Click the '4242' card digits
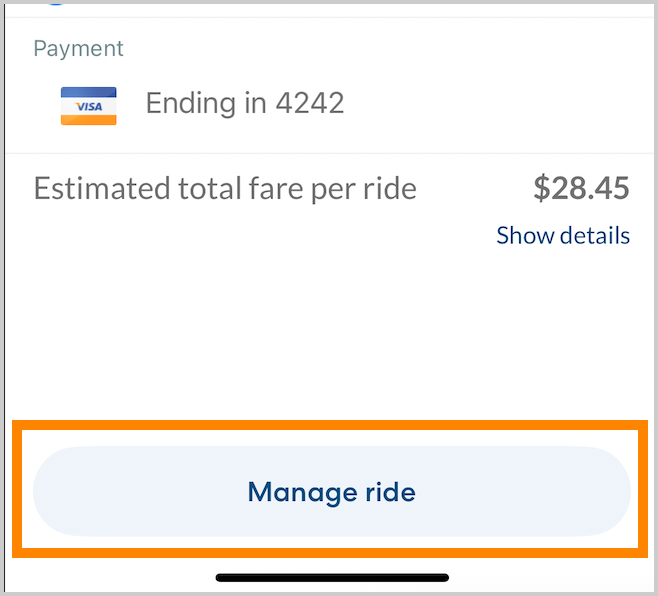The image size is (658, 596). [310, 103]
